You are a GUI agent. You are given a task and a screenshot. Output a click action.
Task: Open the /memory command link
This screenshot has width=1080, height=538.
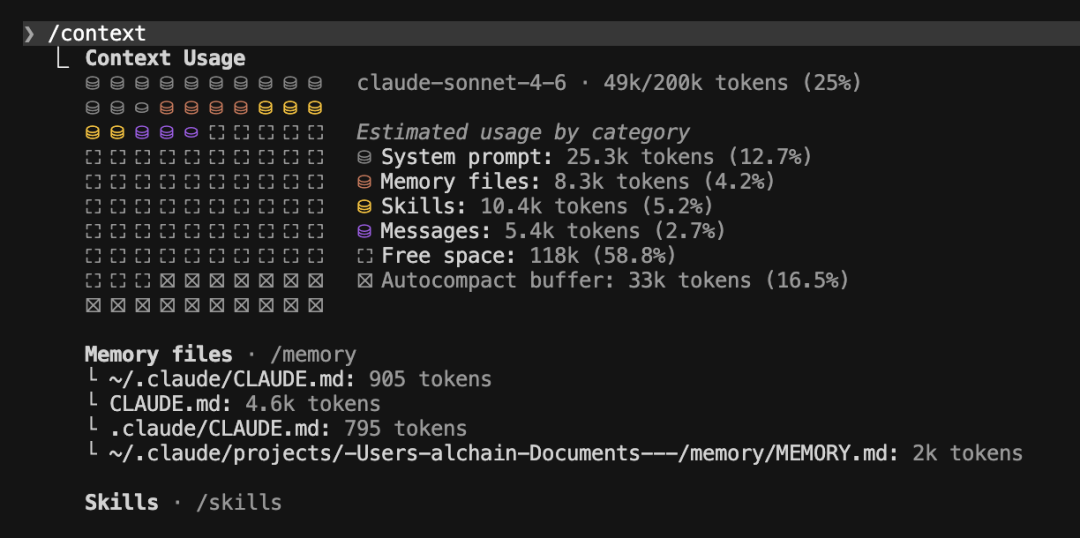click(313, 355)
